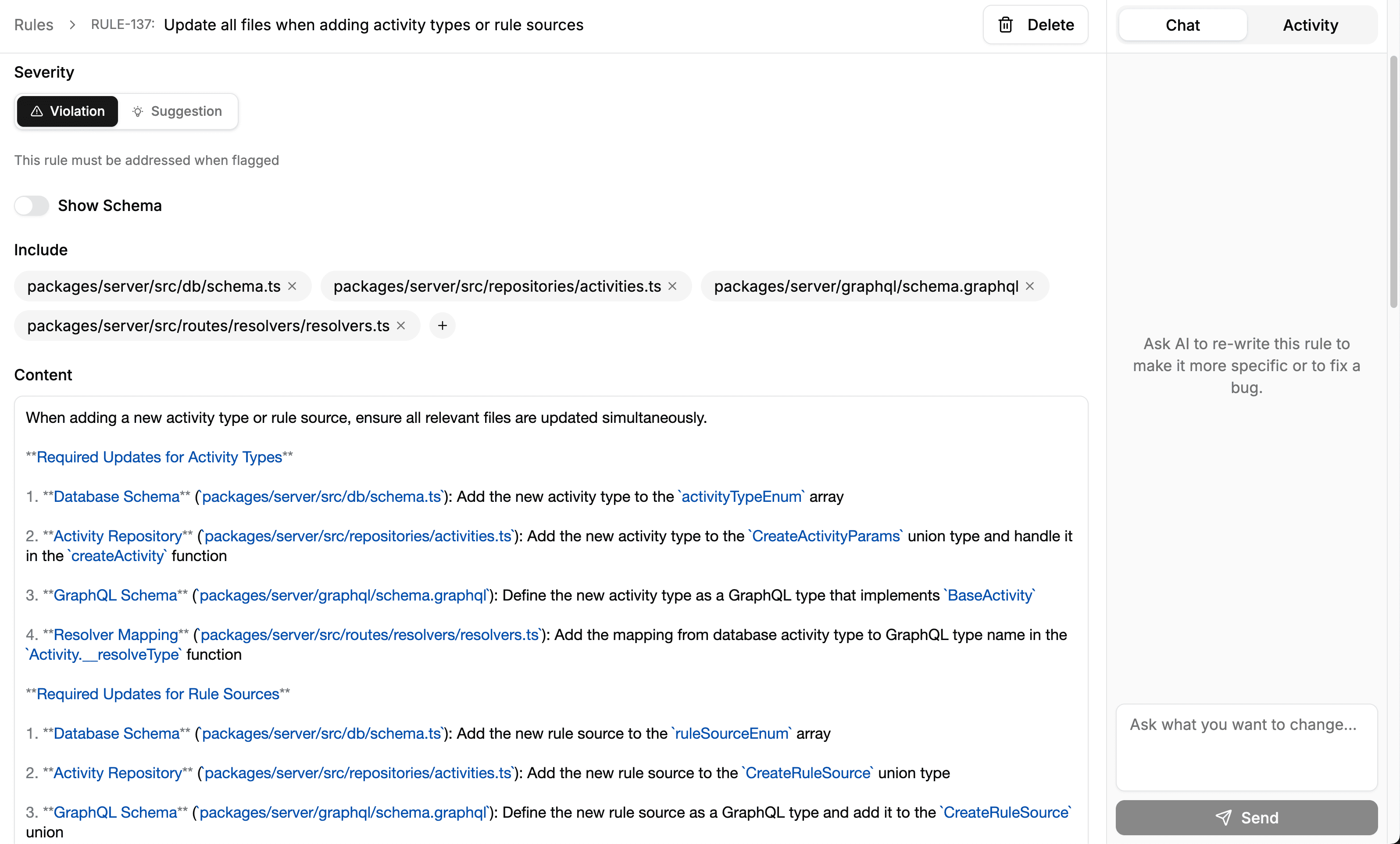Open the activityTypeEnum link in Content
The height and width of the screenshot is (844, 1400).
tap(742, 496)
